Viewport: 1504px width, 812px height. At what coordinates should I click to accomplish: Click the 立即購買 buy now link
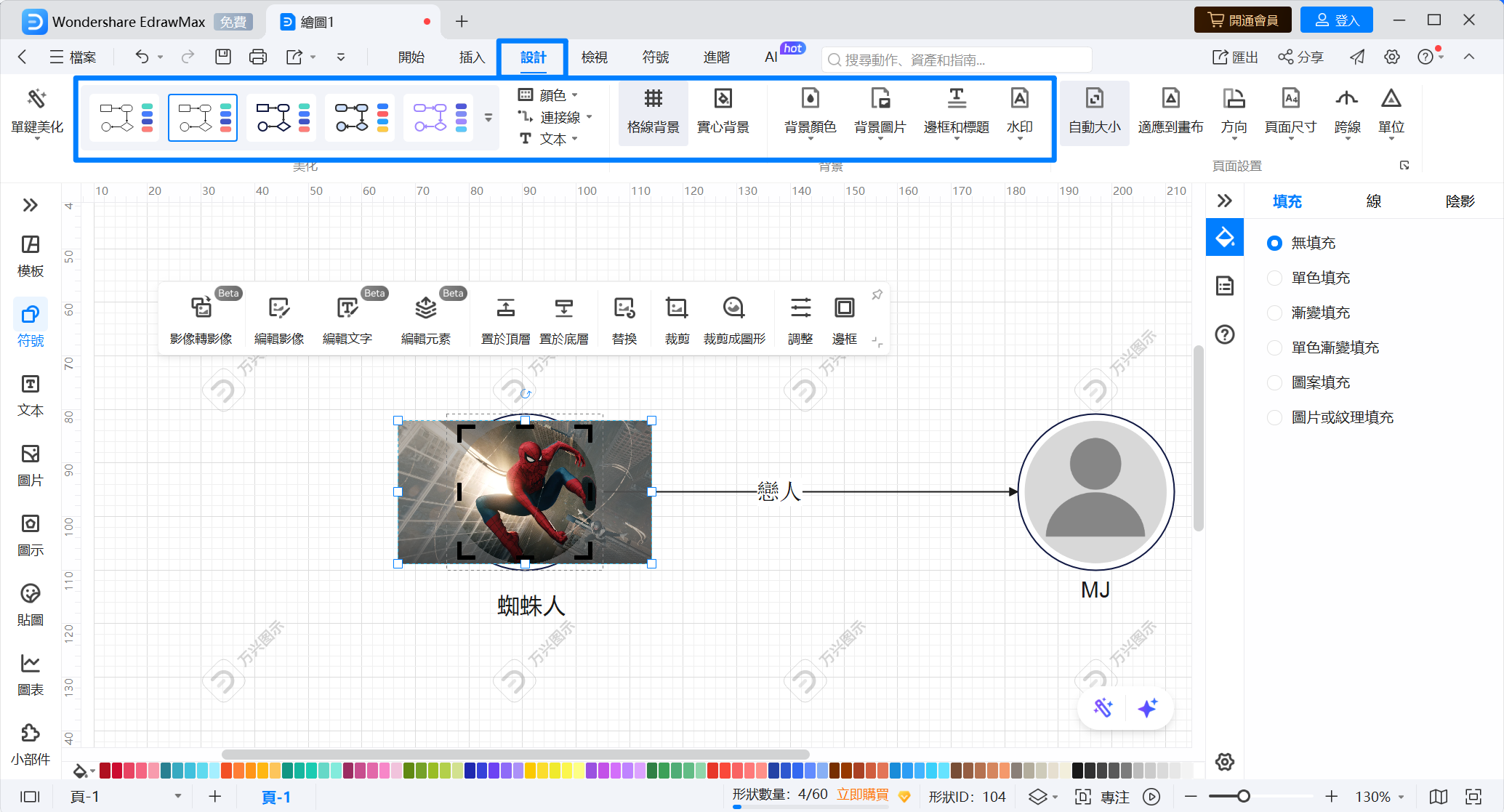862,795
